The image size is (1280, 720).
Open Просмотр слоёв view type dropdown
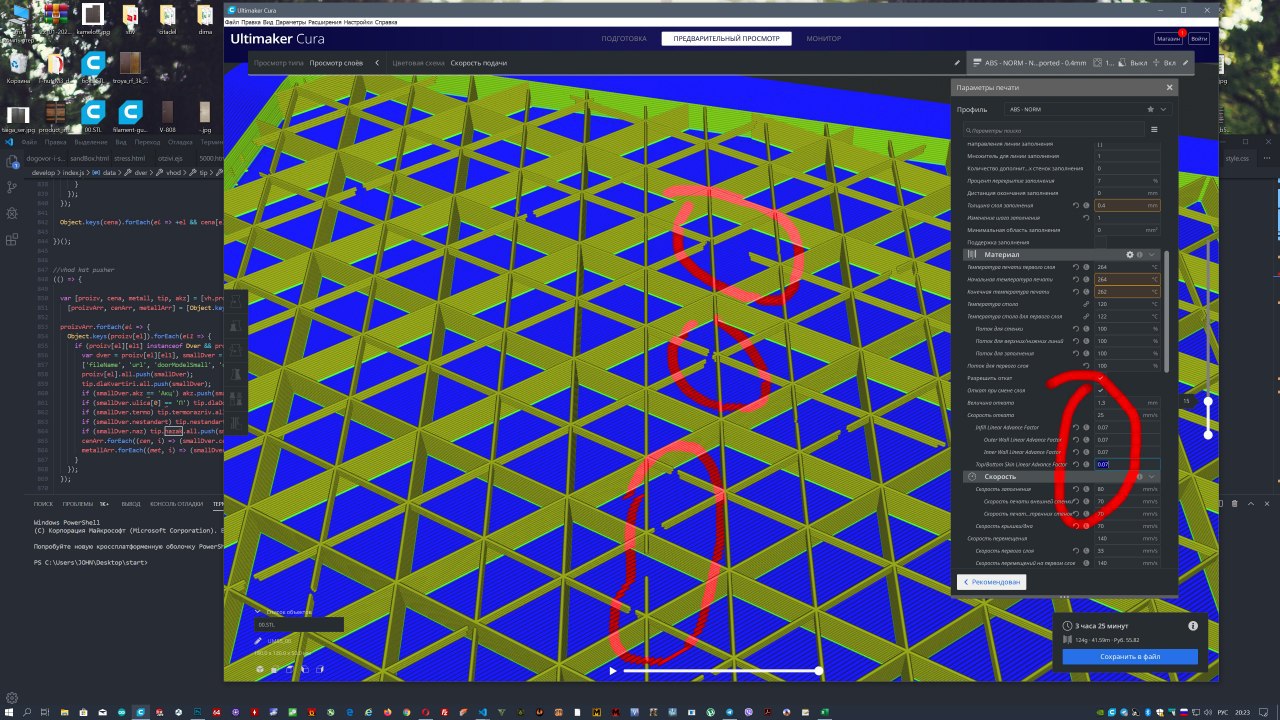coord(337,63)
